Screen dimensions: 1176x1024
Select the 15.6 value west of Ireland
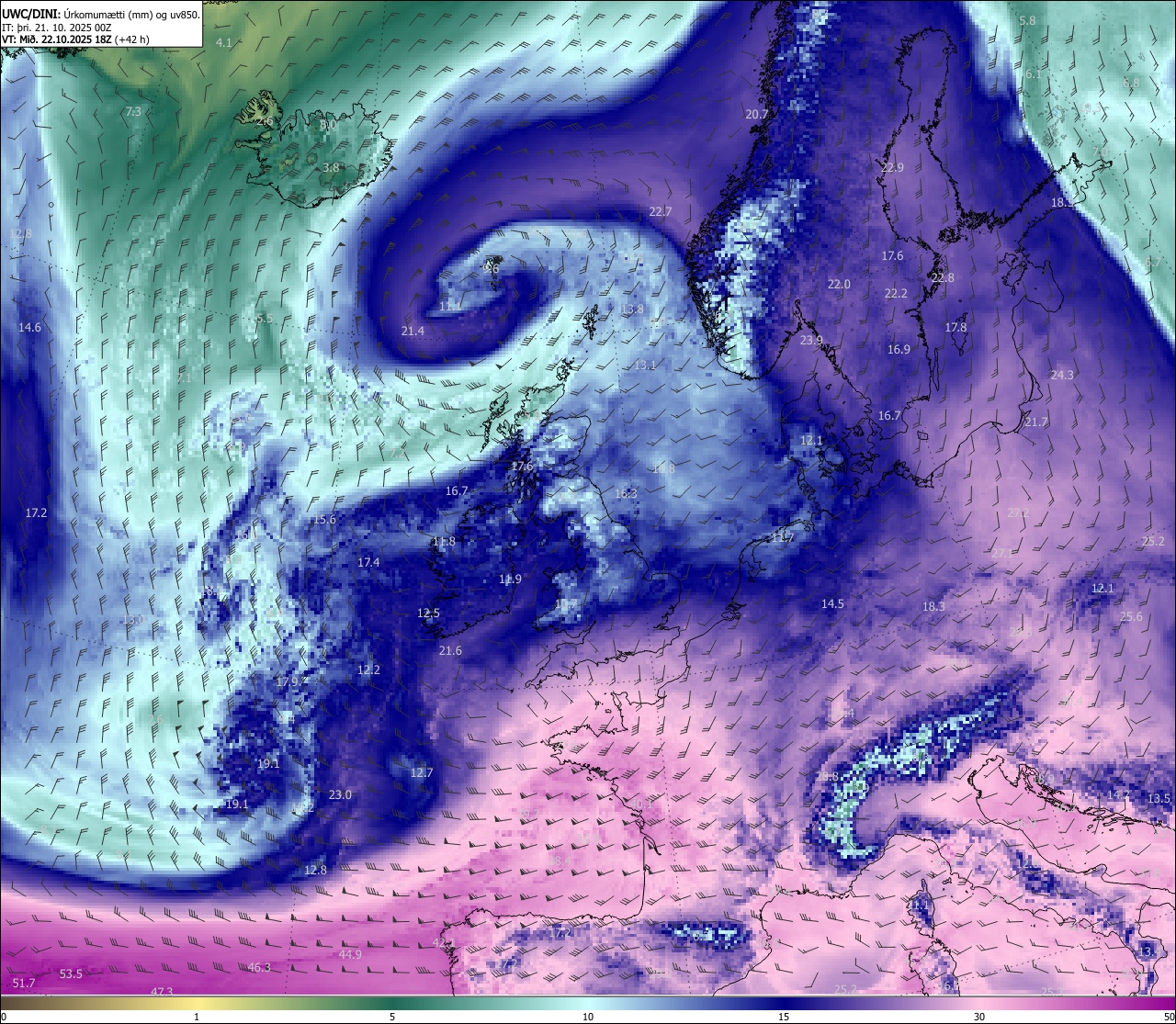(x=324, y=520)
